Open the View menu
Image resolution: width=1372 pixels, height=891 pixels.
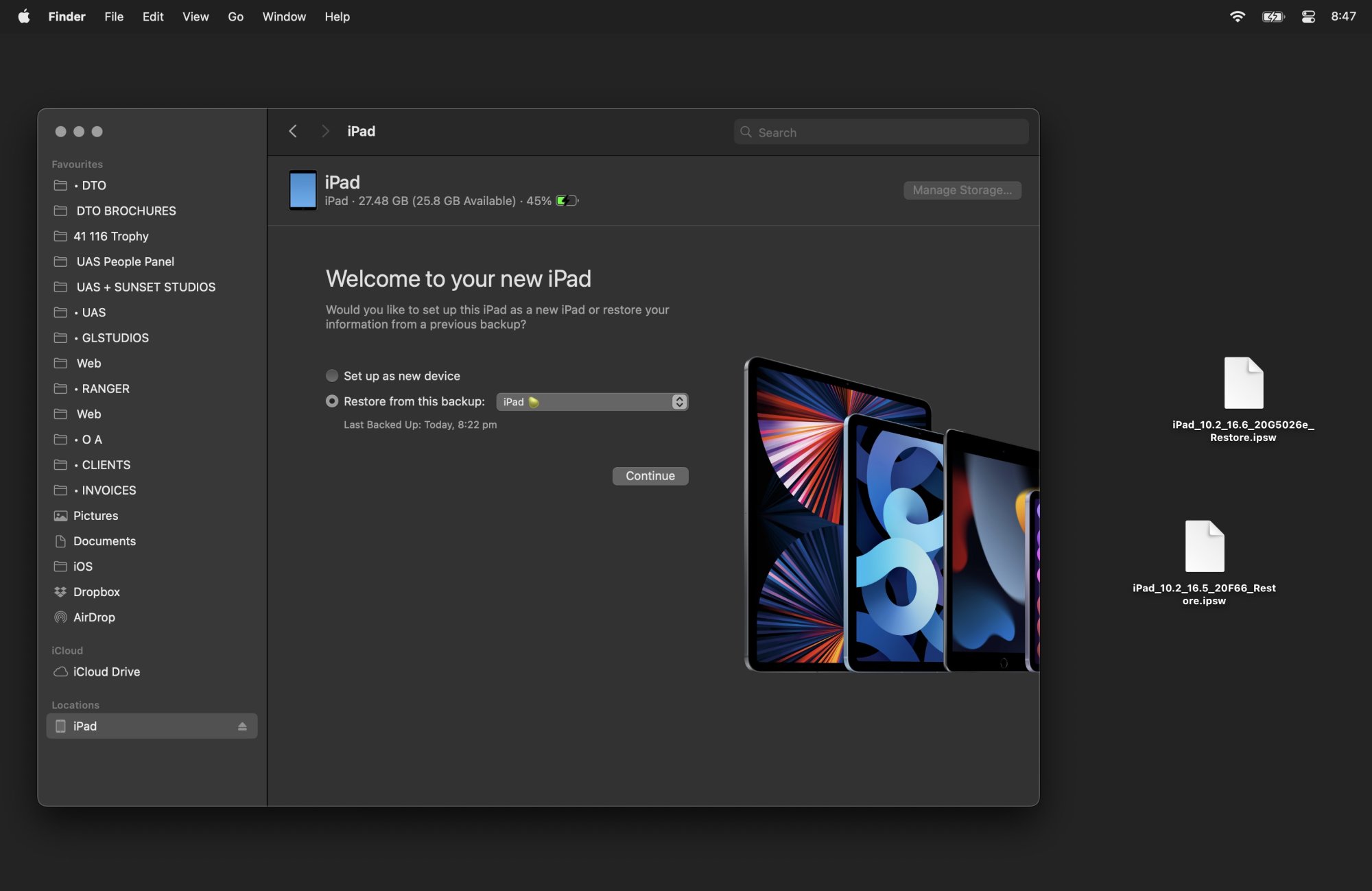pyautogui.click(x=196, y=16)
